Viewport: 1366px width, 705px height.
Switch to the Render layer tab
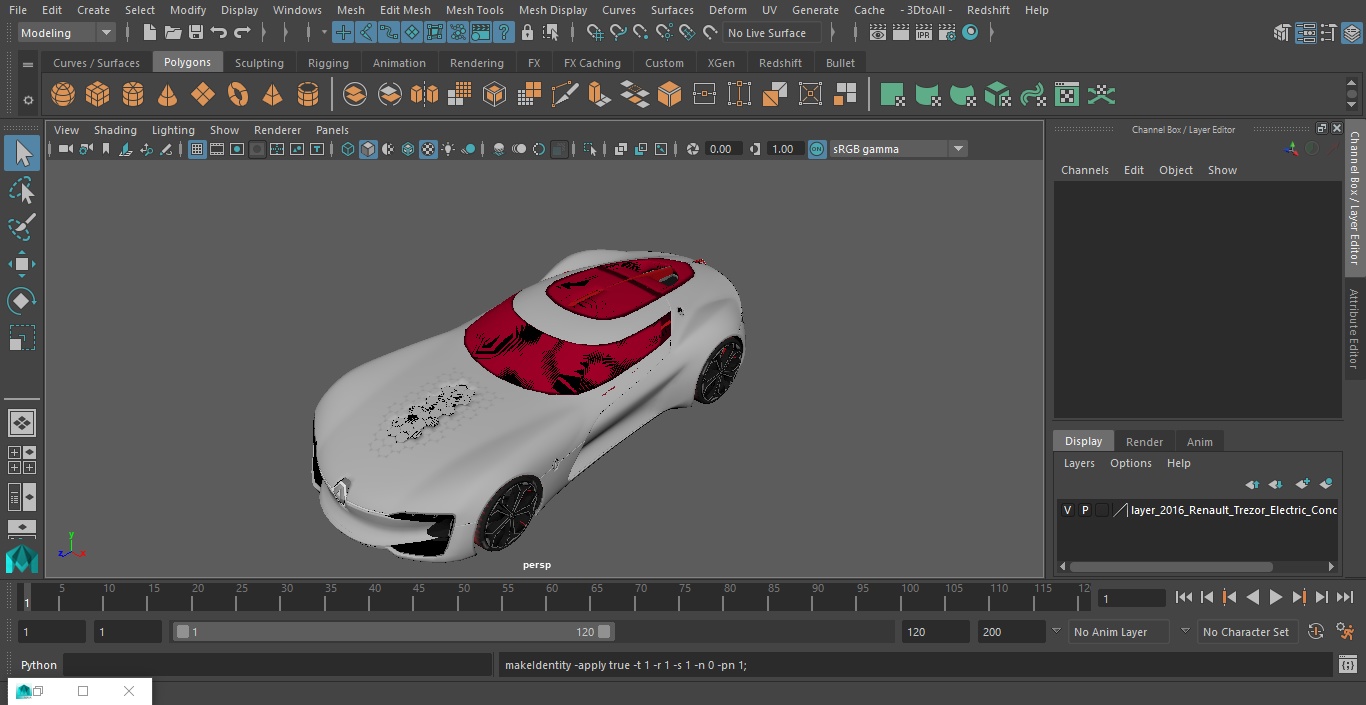click(1144, 442)
